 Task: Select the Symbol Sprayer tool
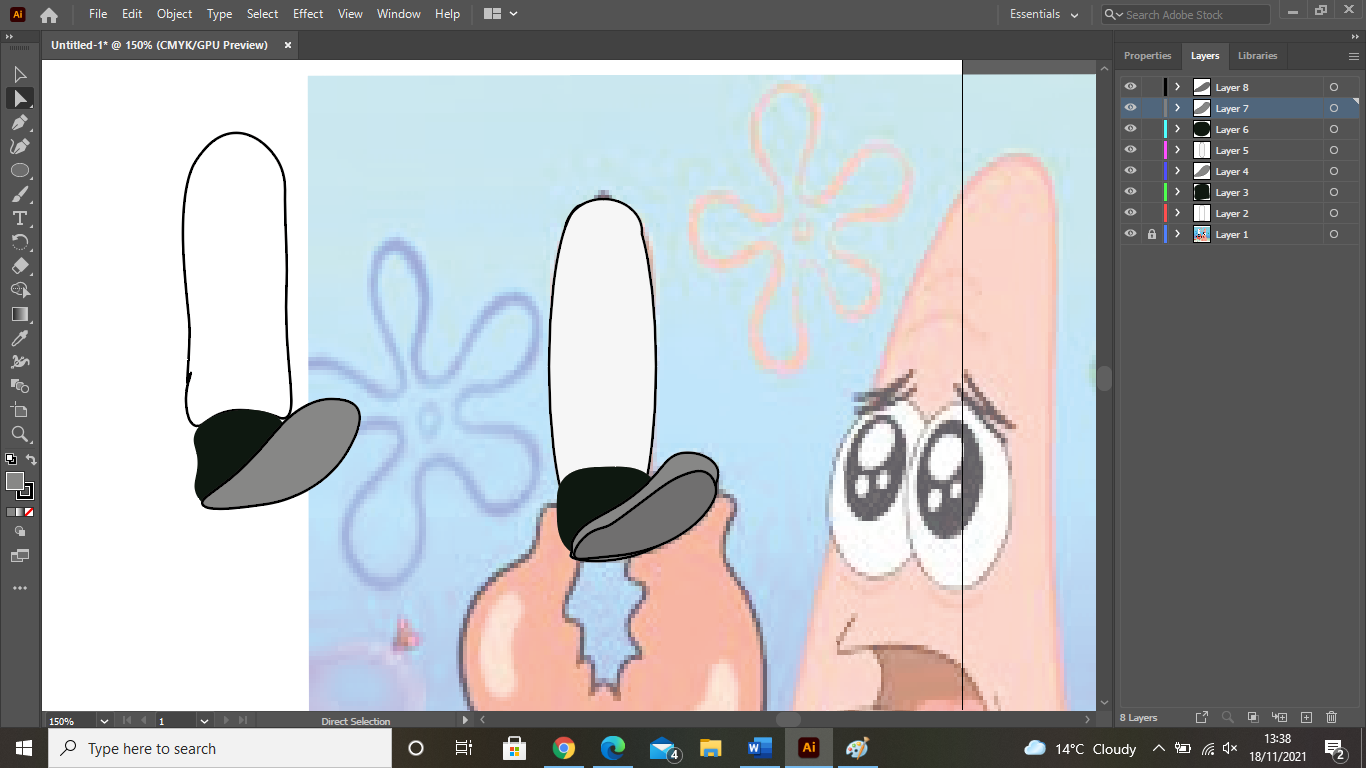(x=20, y=362)
